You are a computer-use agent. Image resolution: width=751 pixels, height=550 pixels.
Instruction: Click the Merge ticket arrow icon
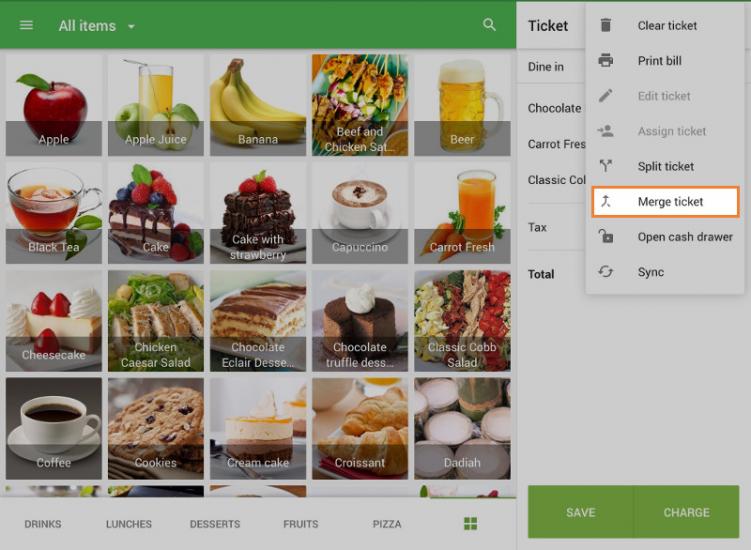(605, 201)
